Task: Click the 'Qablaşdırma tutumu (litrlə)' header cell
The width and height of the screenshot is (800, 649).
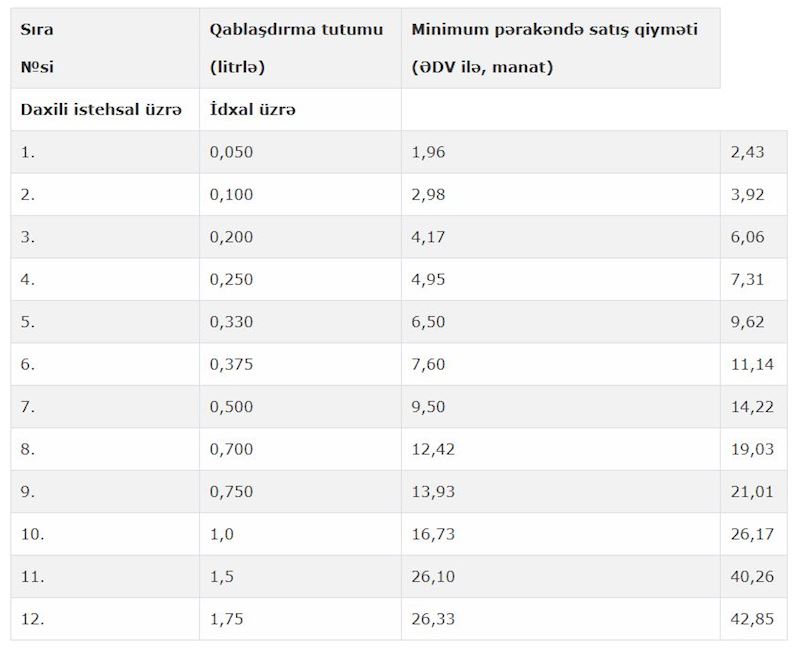Action: point(299,48)
